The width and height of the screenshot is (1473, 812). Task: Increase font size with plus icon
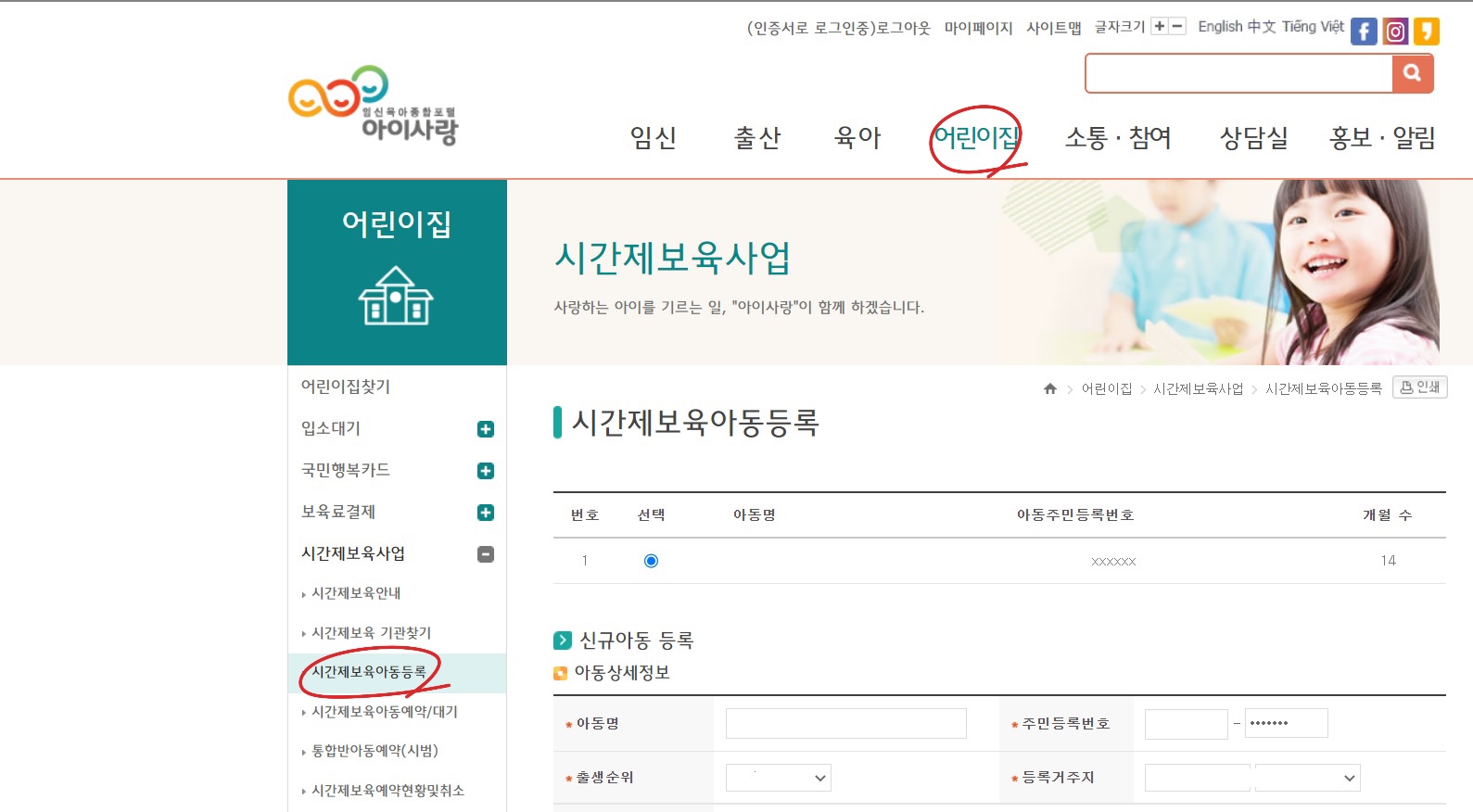coord(1160,26)
